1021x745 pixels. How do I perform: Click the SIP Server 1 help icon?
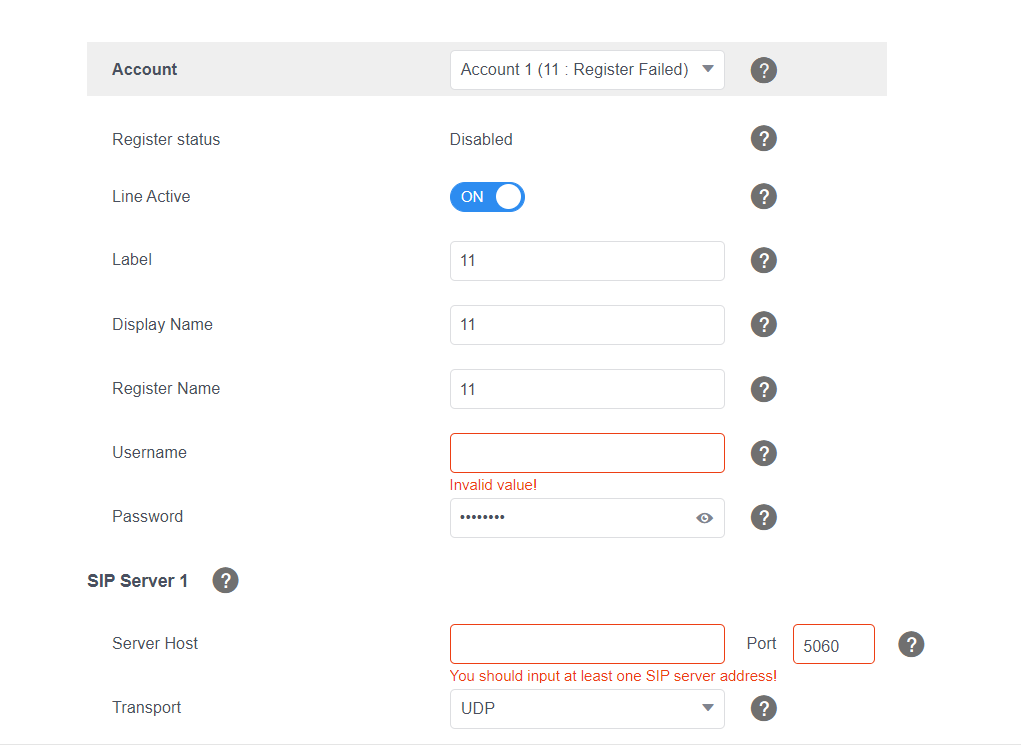click(225, 580)
